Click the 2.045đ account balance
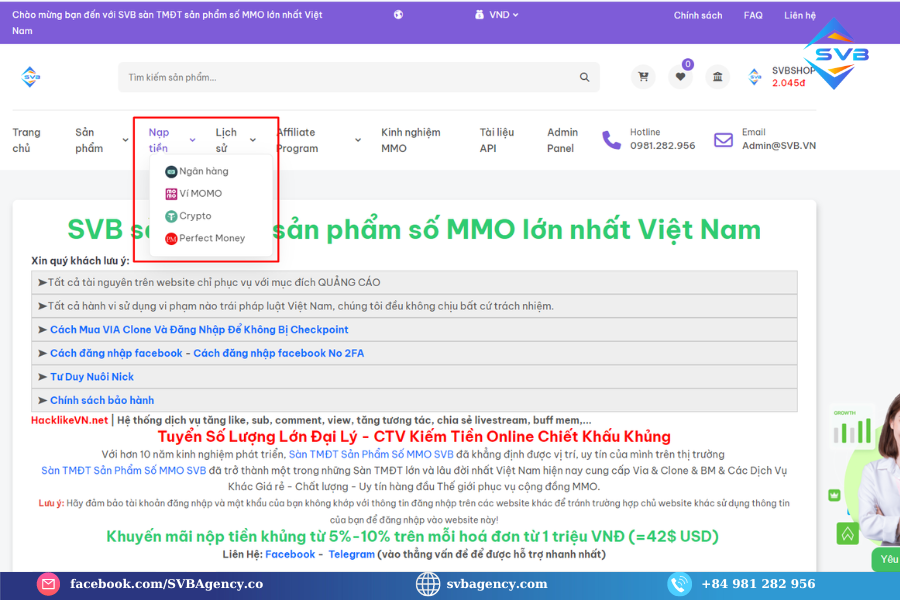Viewport: 900px width, 600px height. (788, 83)
